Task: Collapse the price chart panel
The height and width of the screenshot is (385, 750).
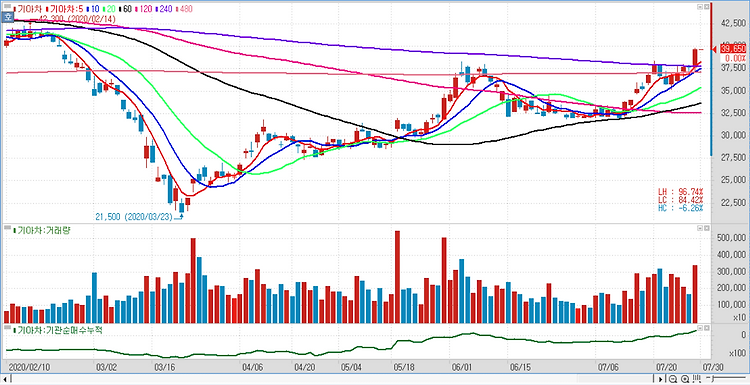Action: [700, 7]
